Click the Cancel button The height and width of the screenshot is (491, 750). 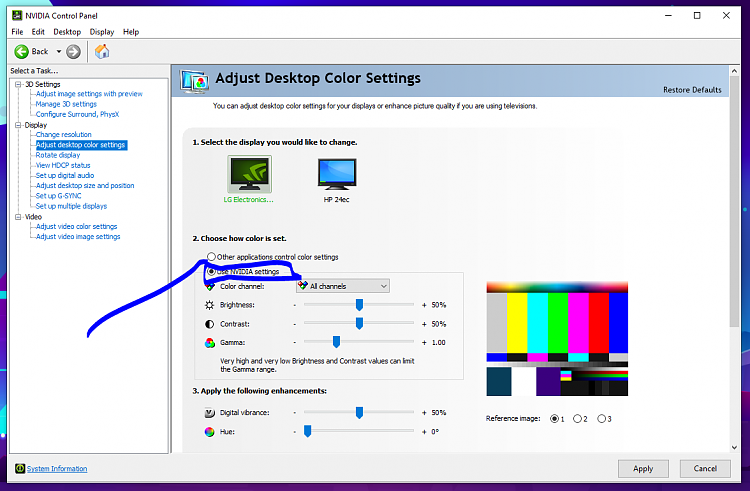[705, 469]
